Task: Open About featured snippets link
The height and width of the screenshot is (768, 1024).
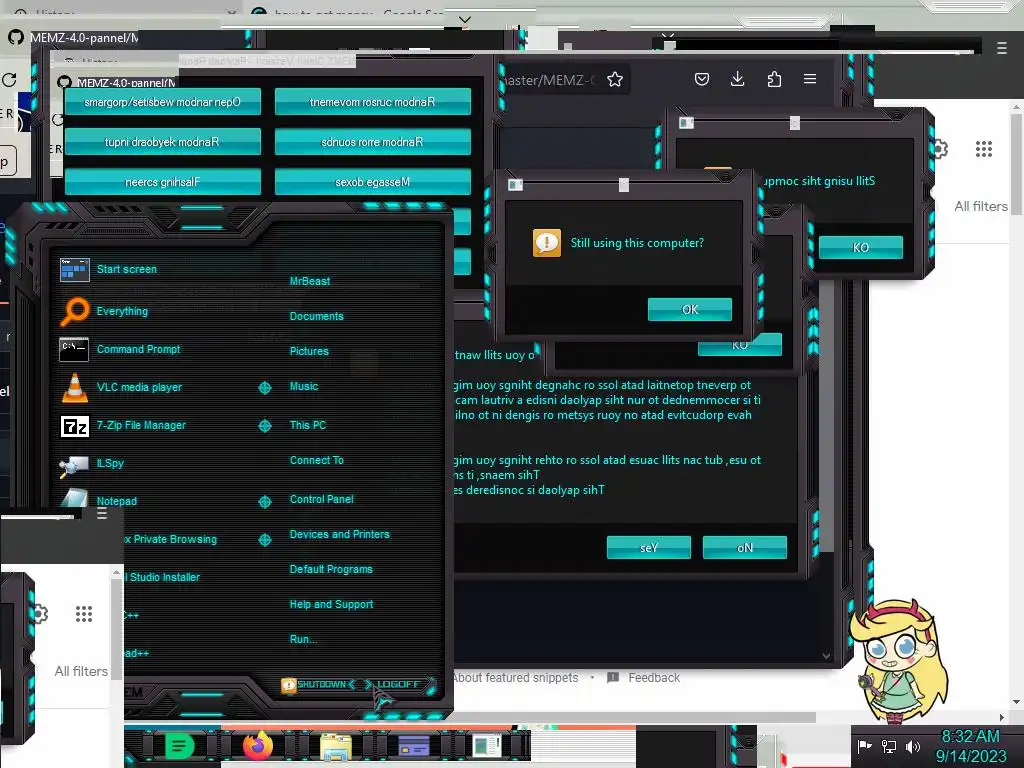Action: 516,678
